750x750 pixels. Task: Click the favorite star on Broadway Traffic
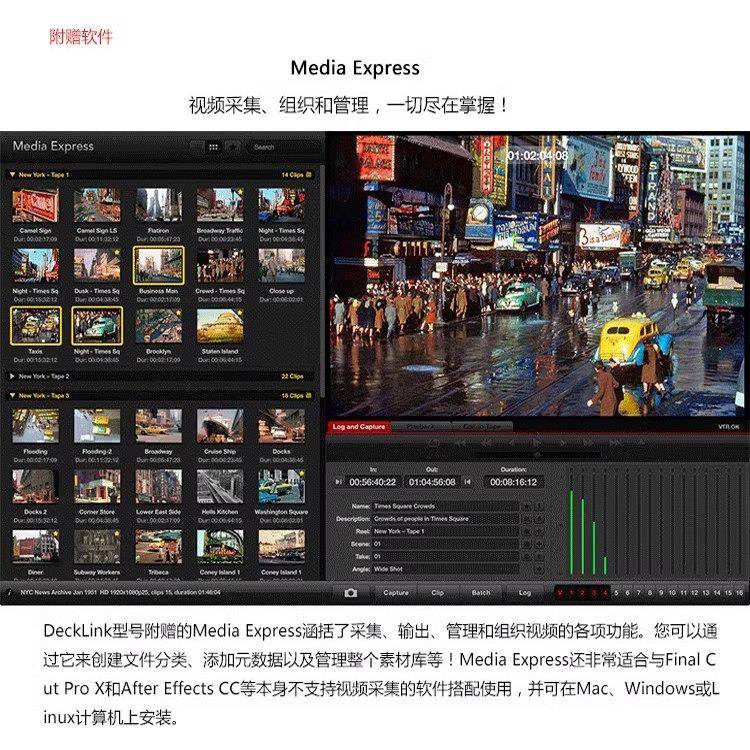click(241, 192)
